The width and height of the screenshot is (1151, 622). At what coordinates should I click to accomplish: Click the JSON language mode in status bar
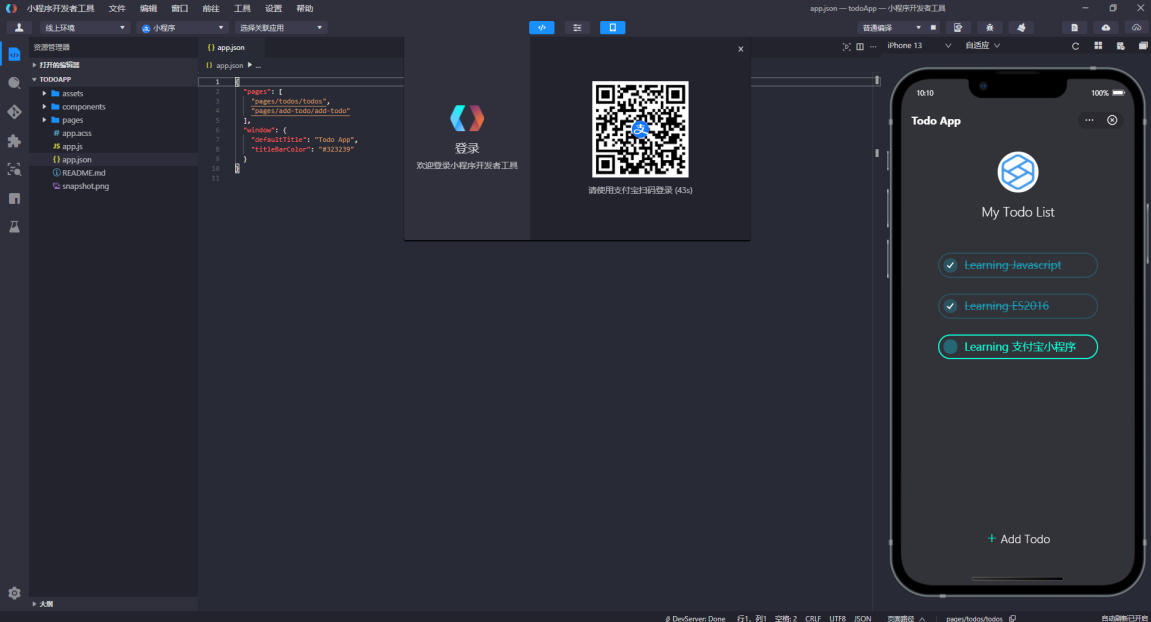tap(863, 618)
